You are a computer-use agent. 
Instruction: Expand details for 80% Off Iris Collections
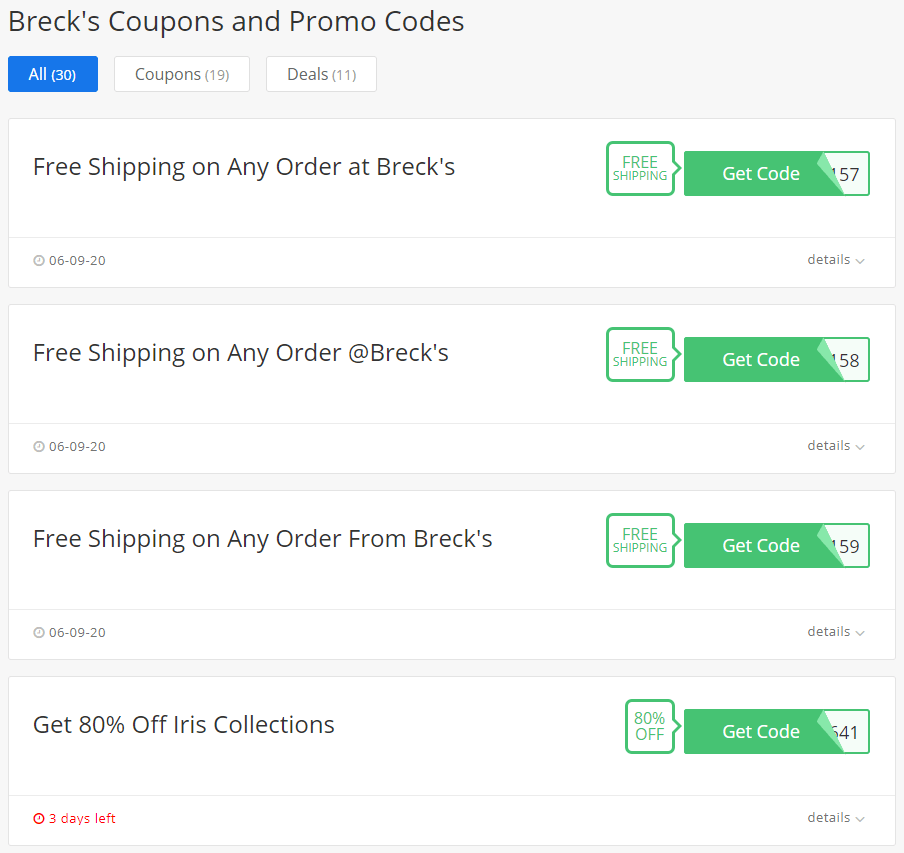pos(835,818)
